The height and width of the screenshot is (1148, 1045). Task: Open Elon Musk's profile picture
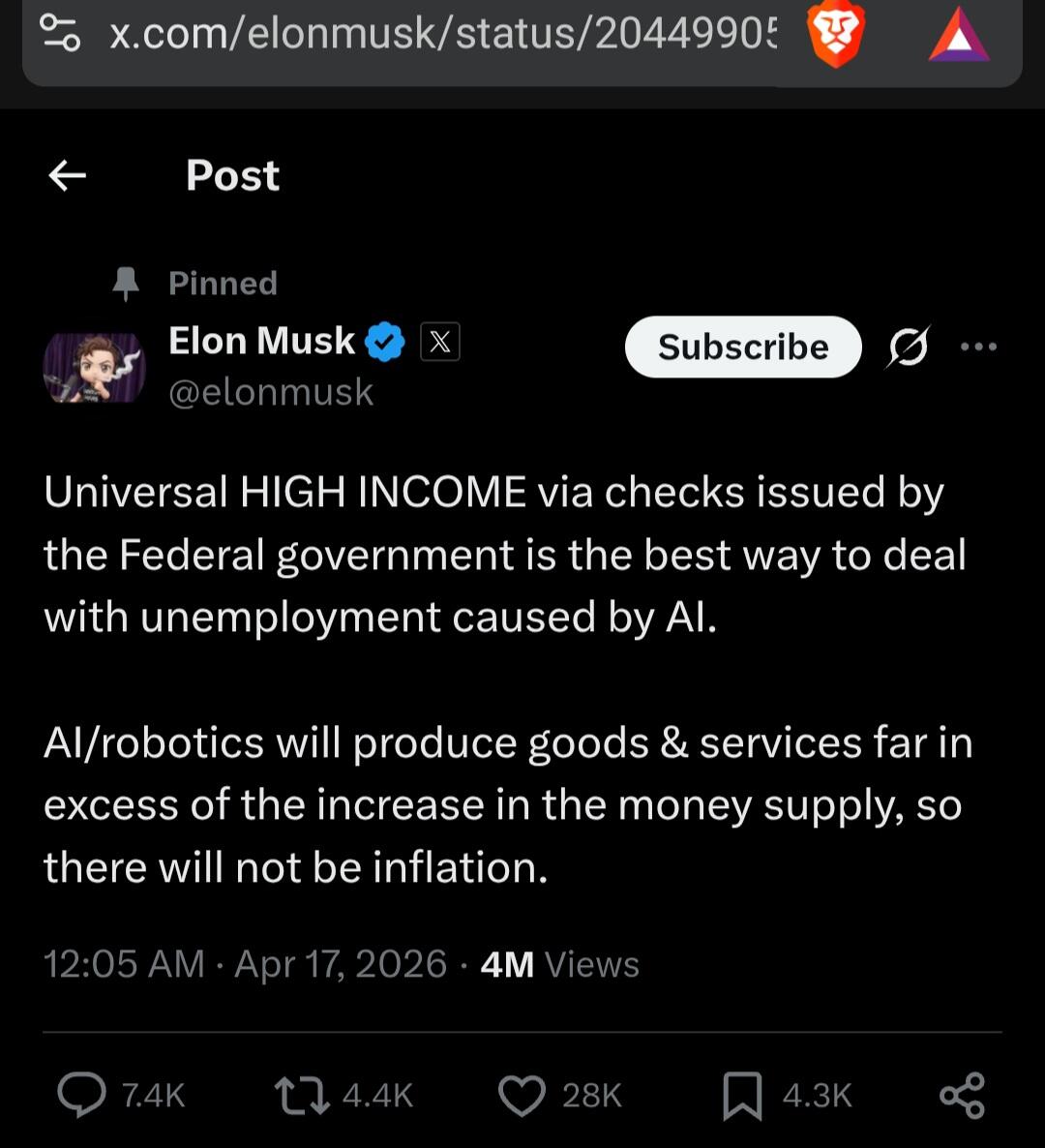(x=94, y=367)
